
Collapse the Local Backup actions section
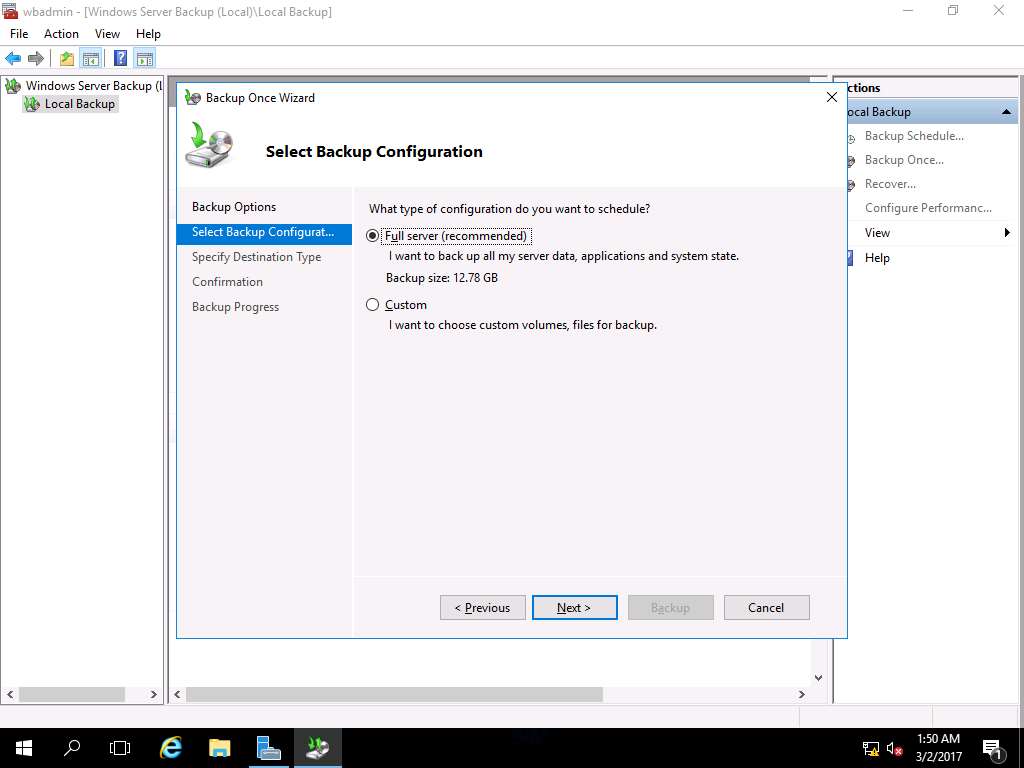[1006, 112]
